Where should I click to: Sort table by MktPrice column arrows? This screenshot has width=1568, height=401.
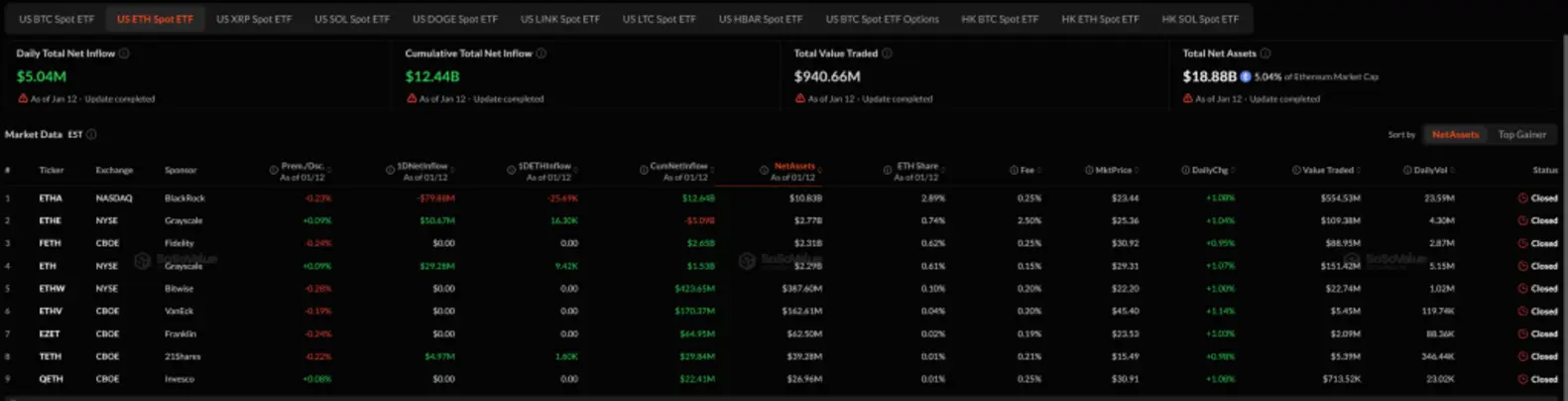point(1137,171)
